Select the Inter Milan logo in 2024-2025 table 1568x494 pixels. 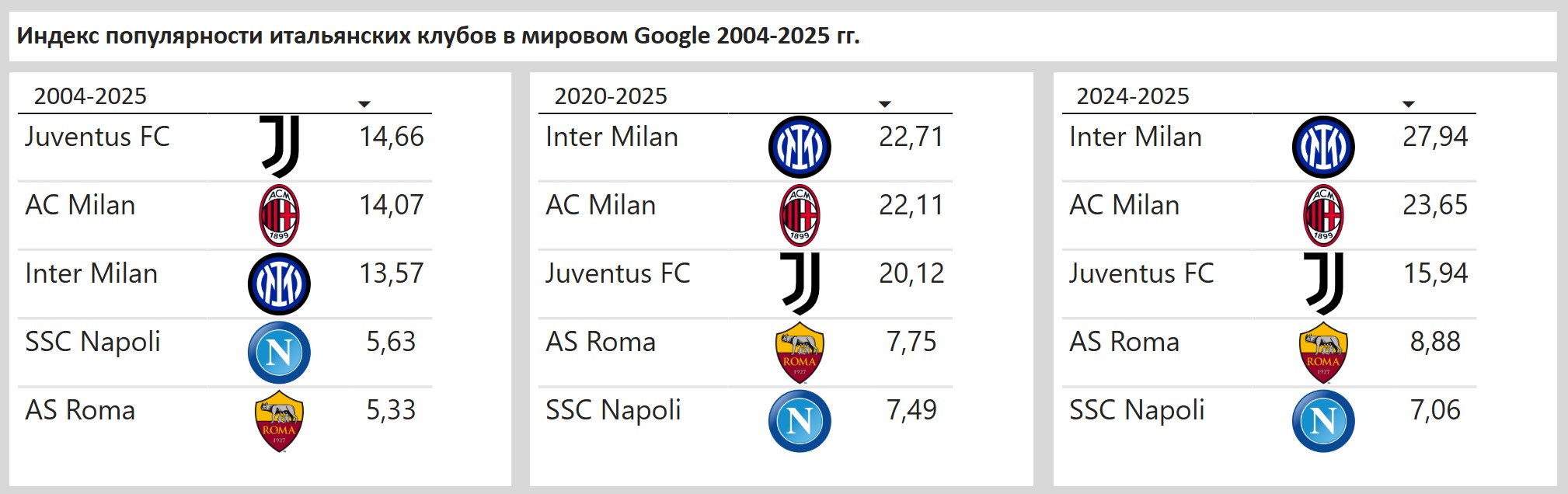click(x=1323, y=147)
